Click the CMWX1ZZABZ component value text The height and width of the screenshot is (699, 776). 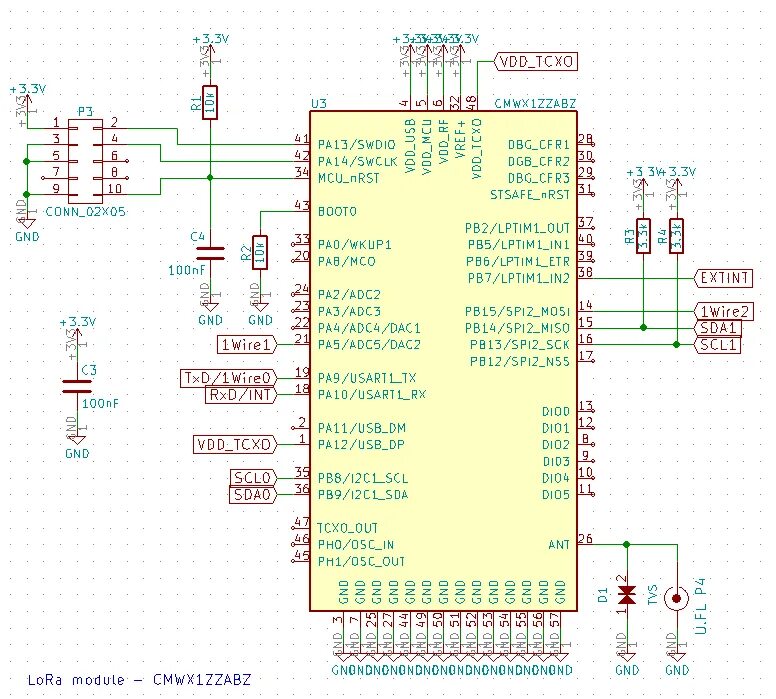[x=535, y=103]
